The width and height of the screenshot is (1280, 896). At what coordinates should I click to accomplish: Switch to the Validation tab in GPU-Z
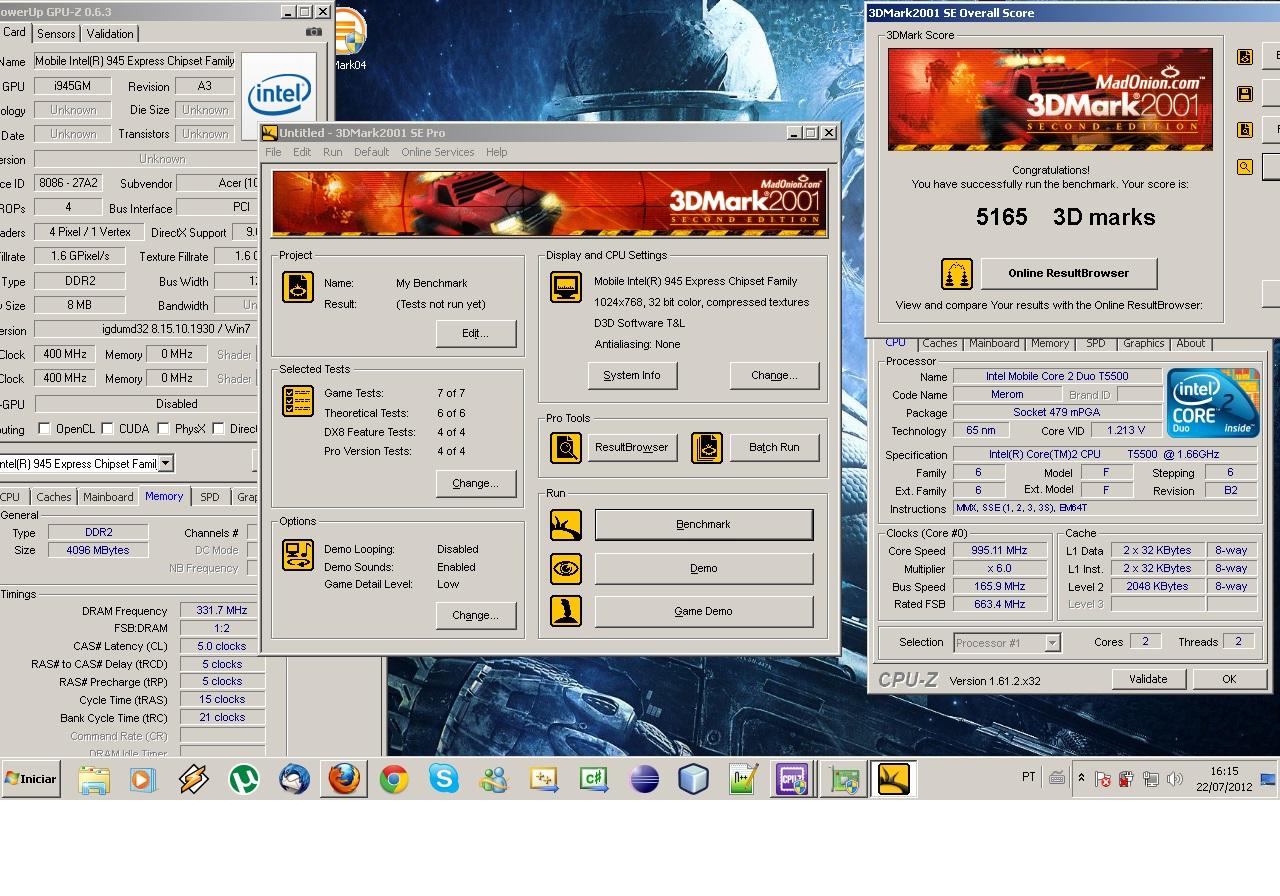(110, 33)
